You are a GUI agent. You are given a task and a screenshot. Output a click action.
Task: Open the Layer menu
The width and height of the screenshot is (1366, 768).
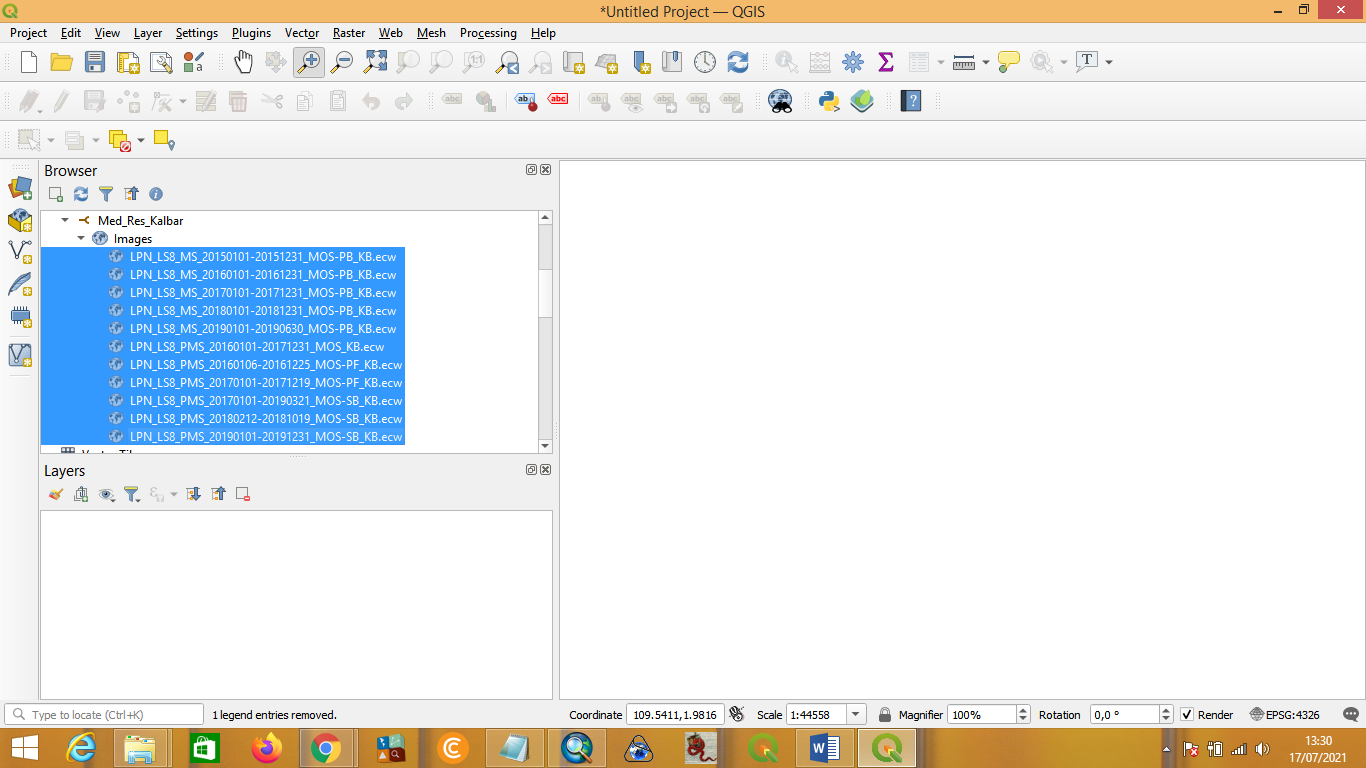148,33
